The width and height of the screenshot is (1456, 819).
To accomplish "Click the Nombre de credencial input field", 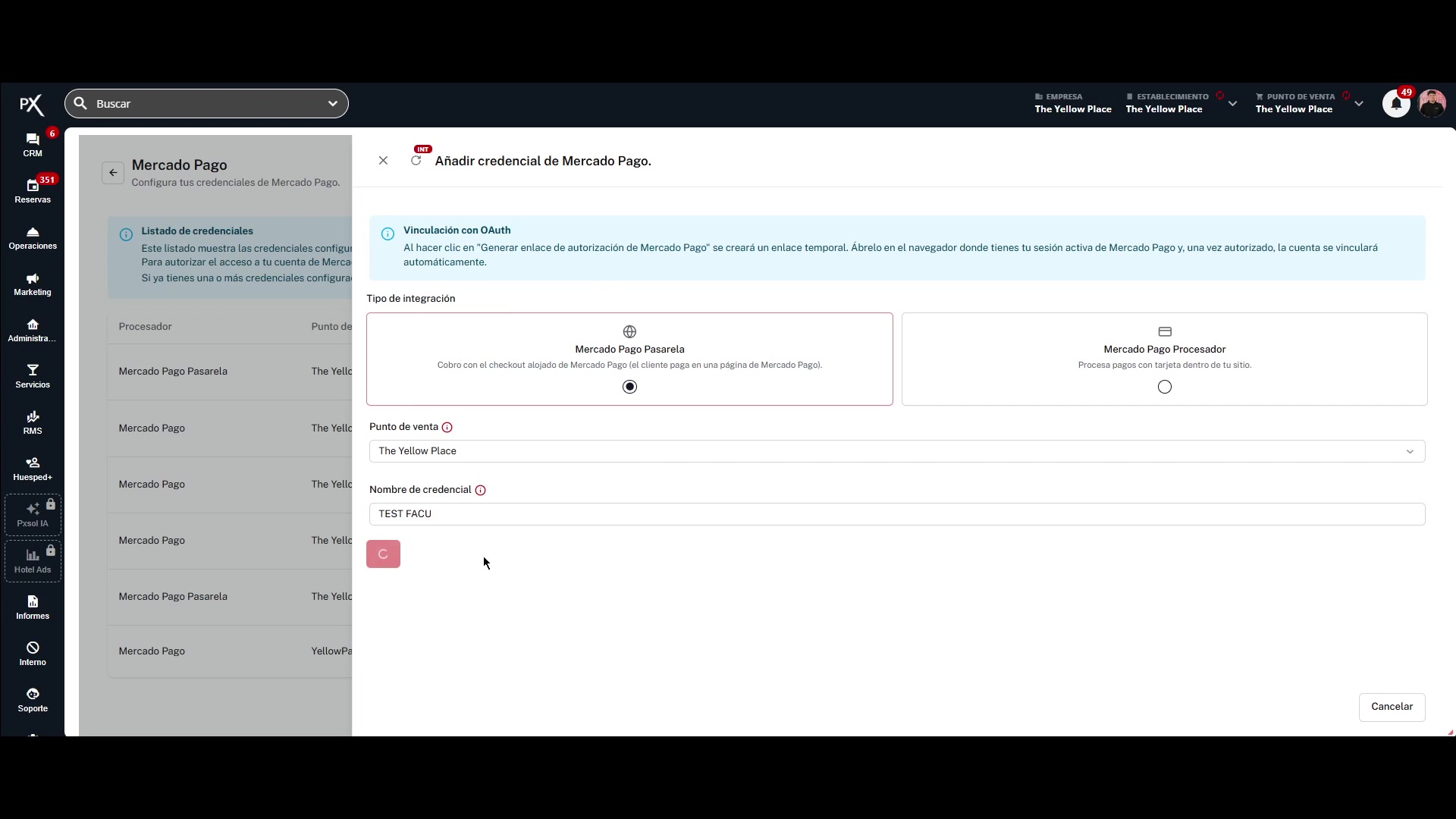I will click(x=897, y=514).
